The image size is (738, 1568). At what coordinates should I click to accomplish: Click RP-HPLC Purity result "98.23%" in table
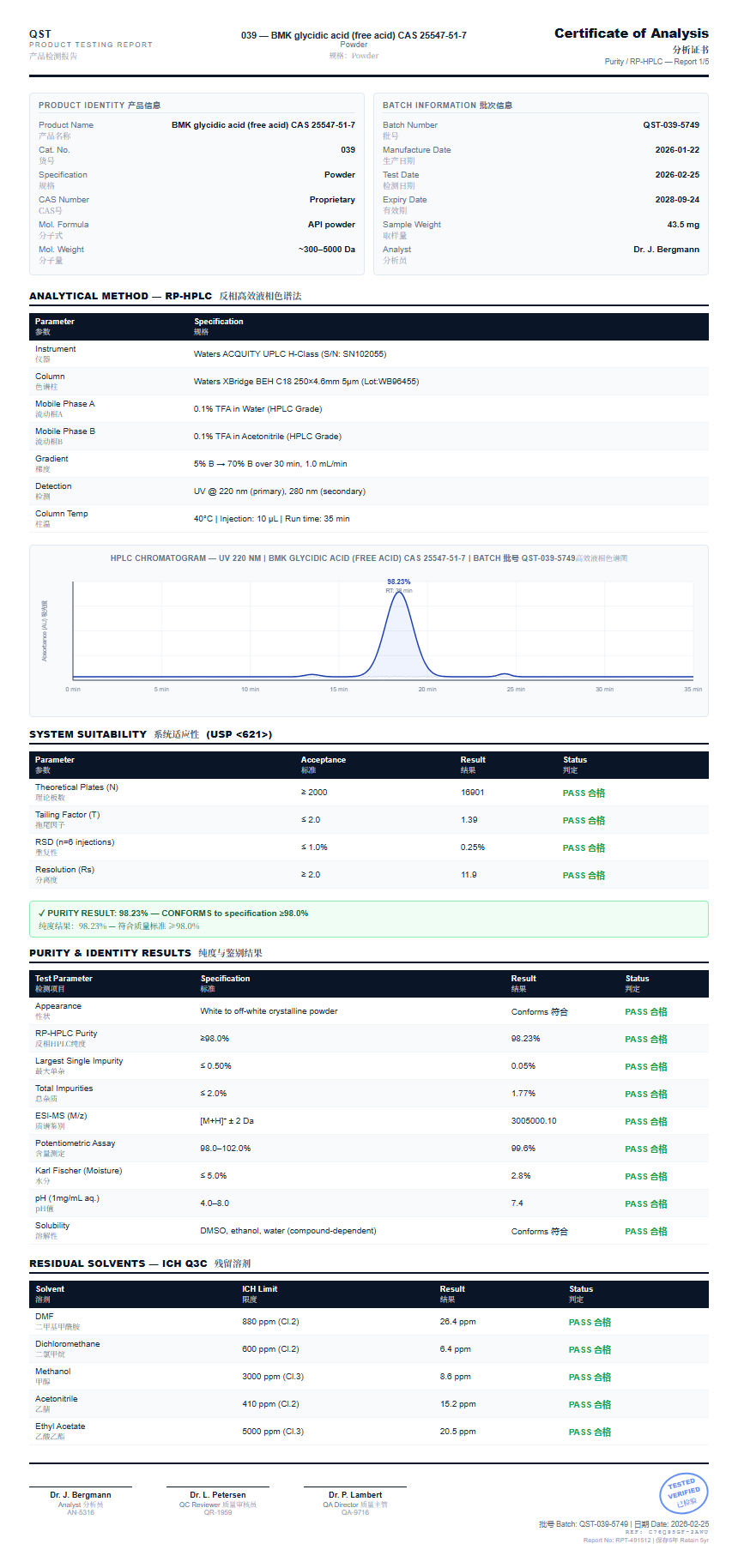click(526, 1039)
